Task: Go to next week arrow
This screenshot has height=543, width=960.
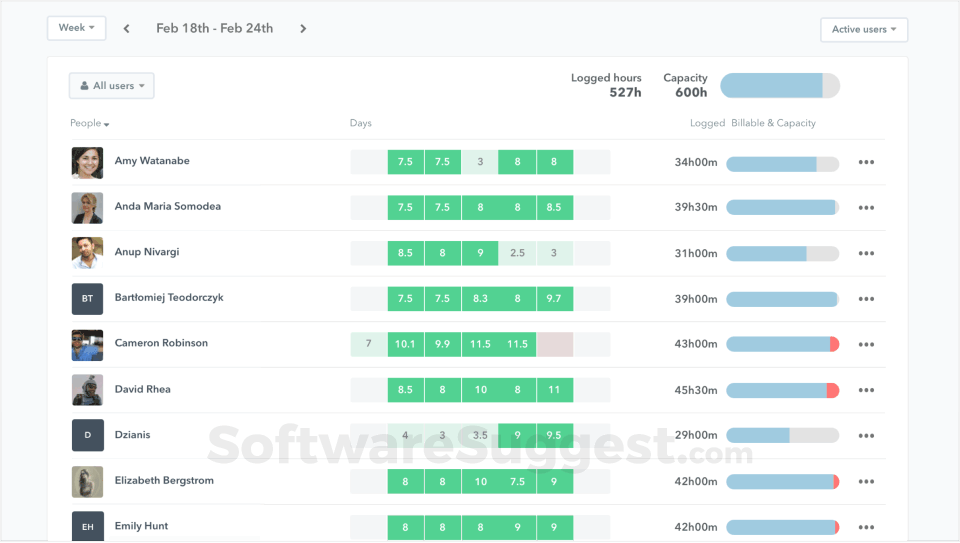Action: tap(303, 29)
